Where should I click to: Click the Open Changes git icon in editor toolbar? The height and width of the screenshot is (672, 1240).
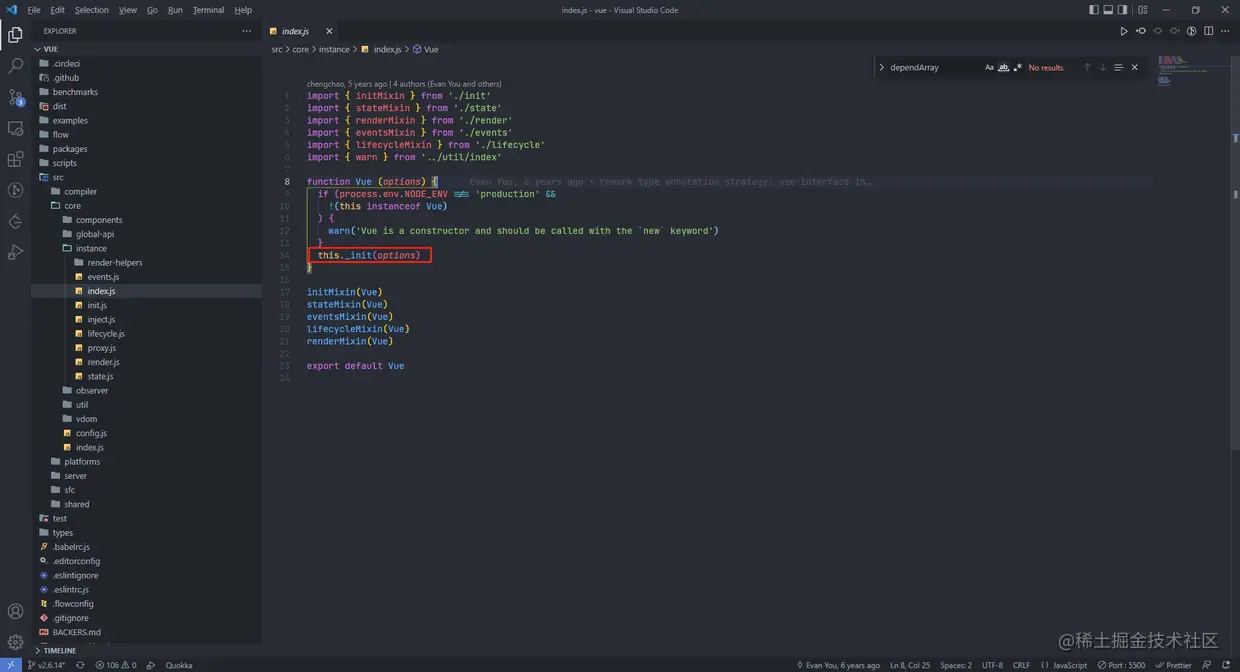pyautogui.click(x=1141, y=31)
